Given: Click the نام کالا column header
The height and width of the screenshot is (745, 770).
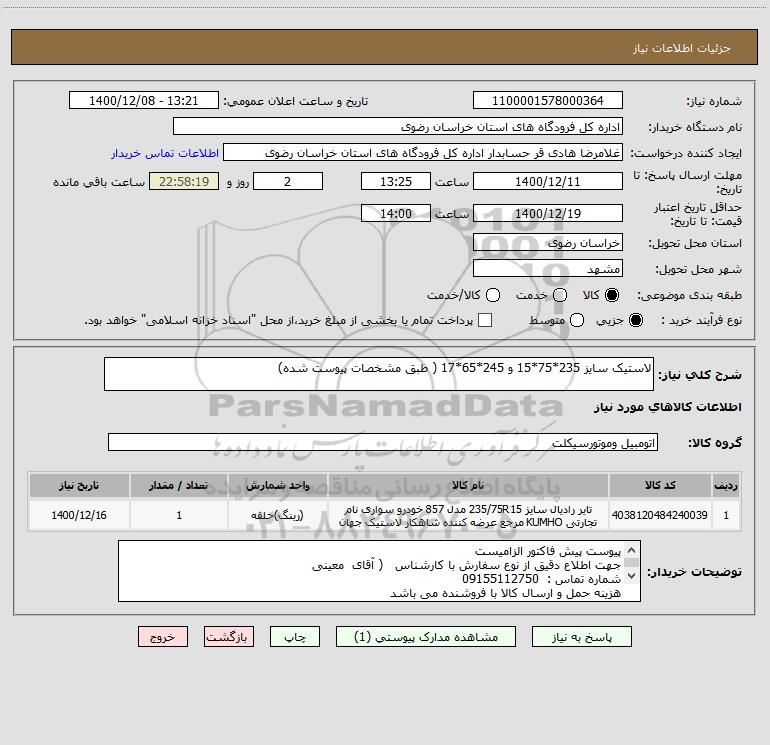Looking at the screenshot, I should [468, 486].
